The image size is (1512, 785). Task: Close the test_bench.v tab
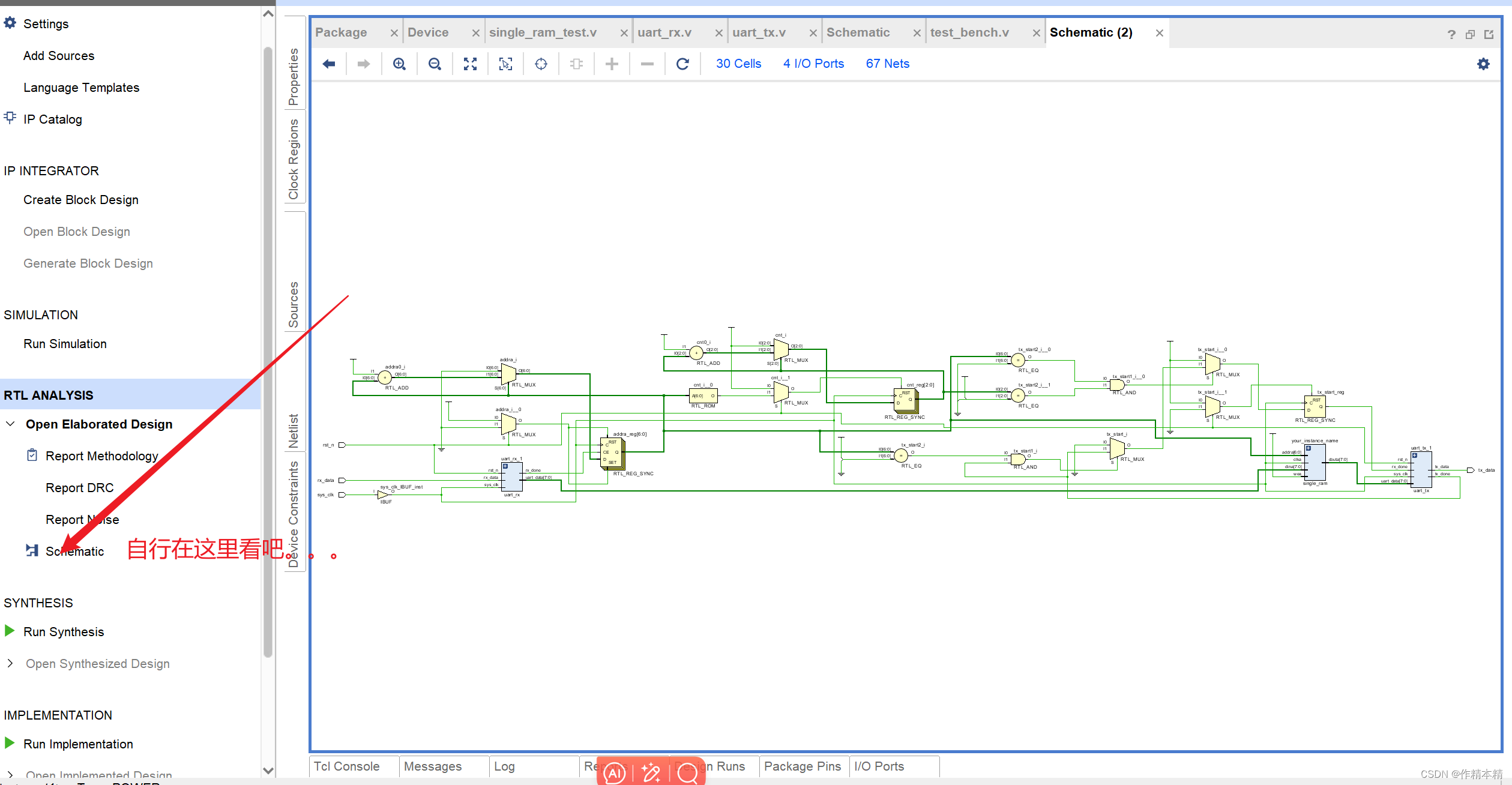pyautogui.click(x=1036, y=33)
